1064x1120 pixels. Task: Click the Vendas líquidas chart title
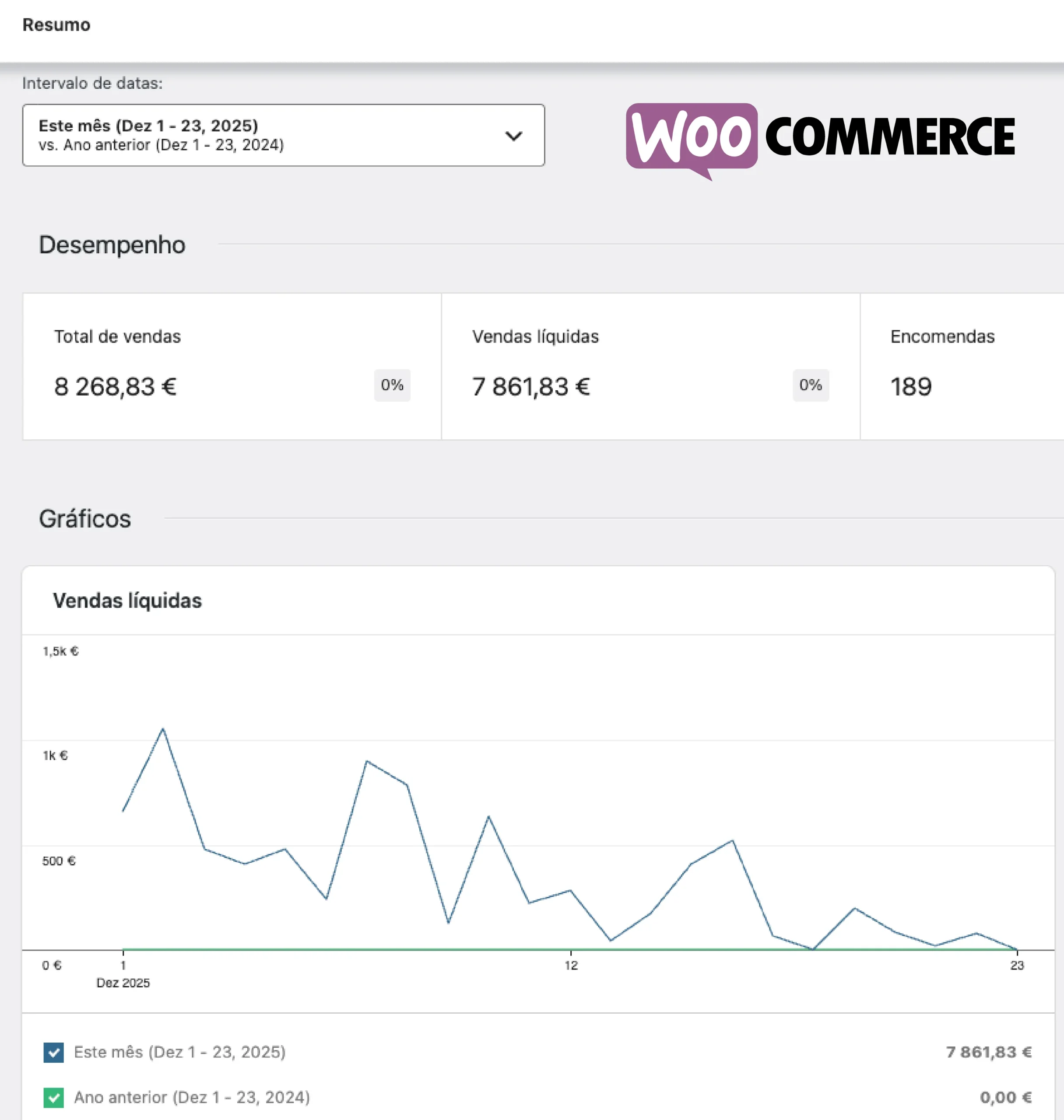click(127, 601)
